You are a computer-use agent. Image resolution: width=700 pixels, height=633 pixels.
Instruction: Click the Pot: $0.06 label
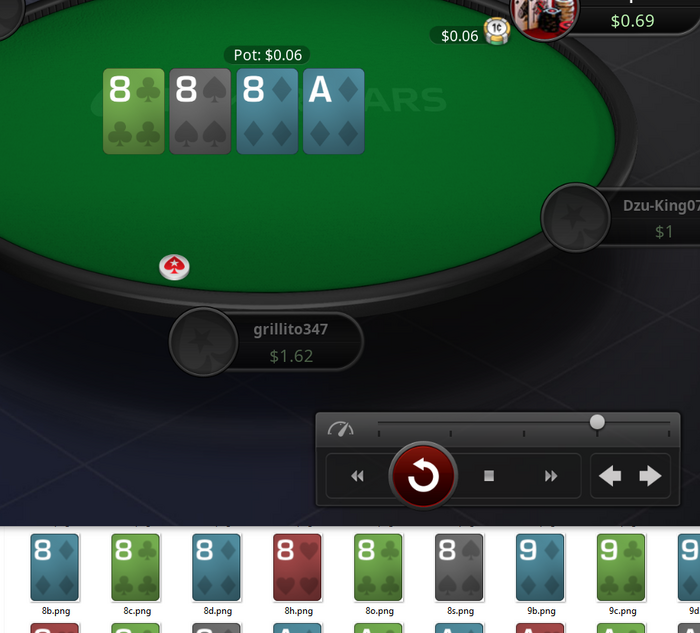click(x=267, y=55)
